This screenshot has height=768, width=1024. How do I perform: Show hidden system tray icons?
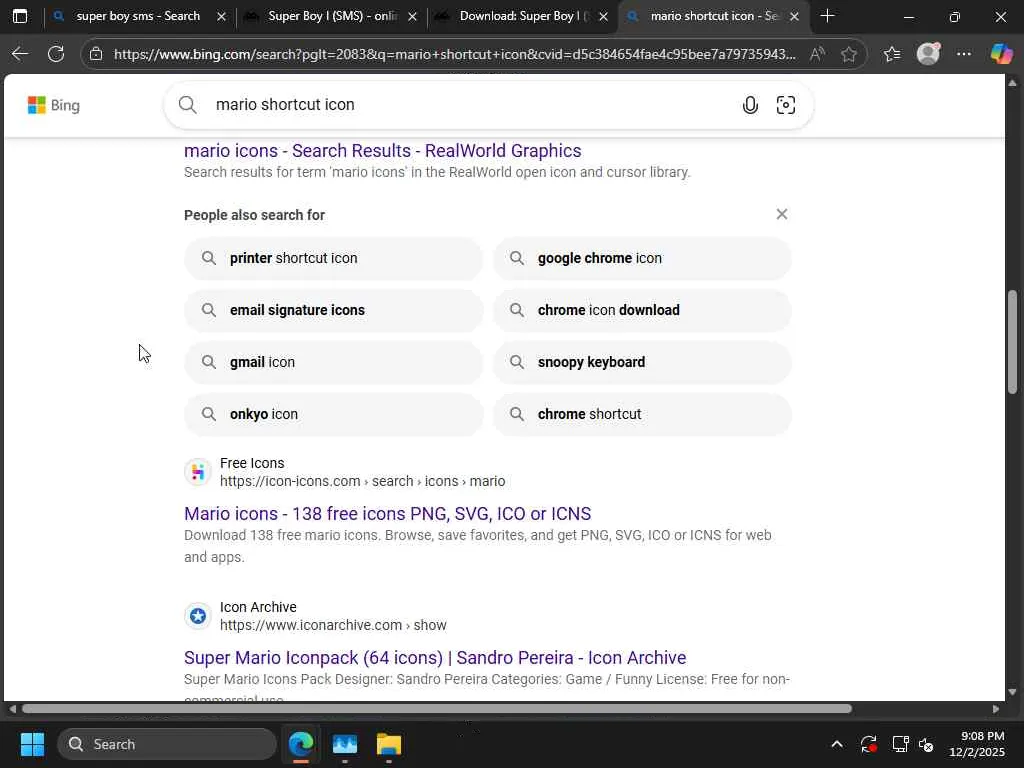click(x=837, y=744)
